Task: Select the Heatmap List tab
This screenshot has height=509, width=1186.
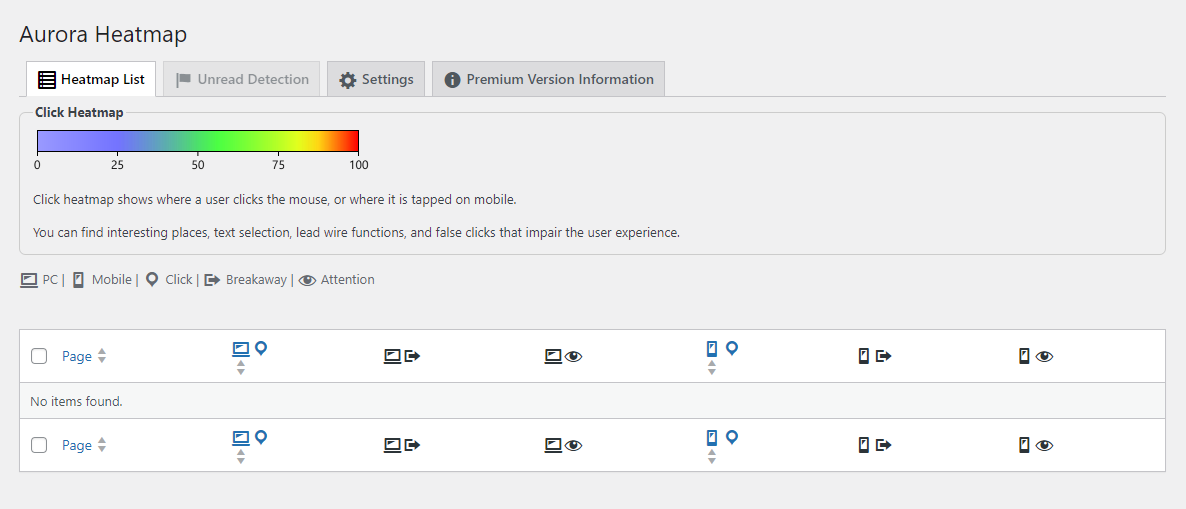Action: coord(91,80)
